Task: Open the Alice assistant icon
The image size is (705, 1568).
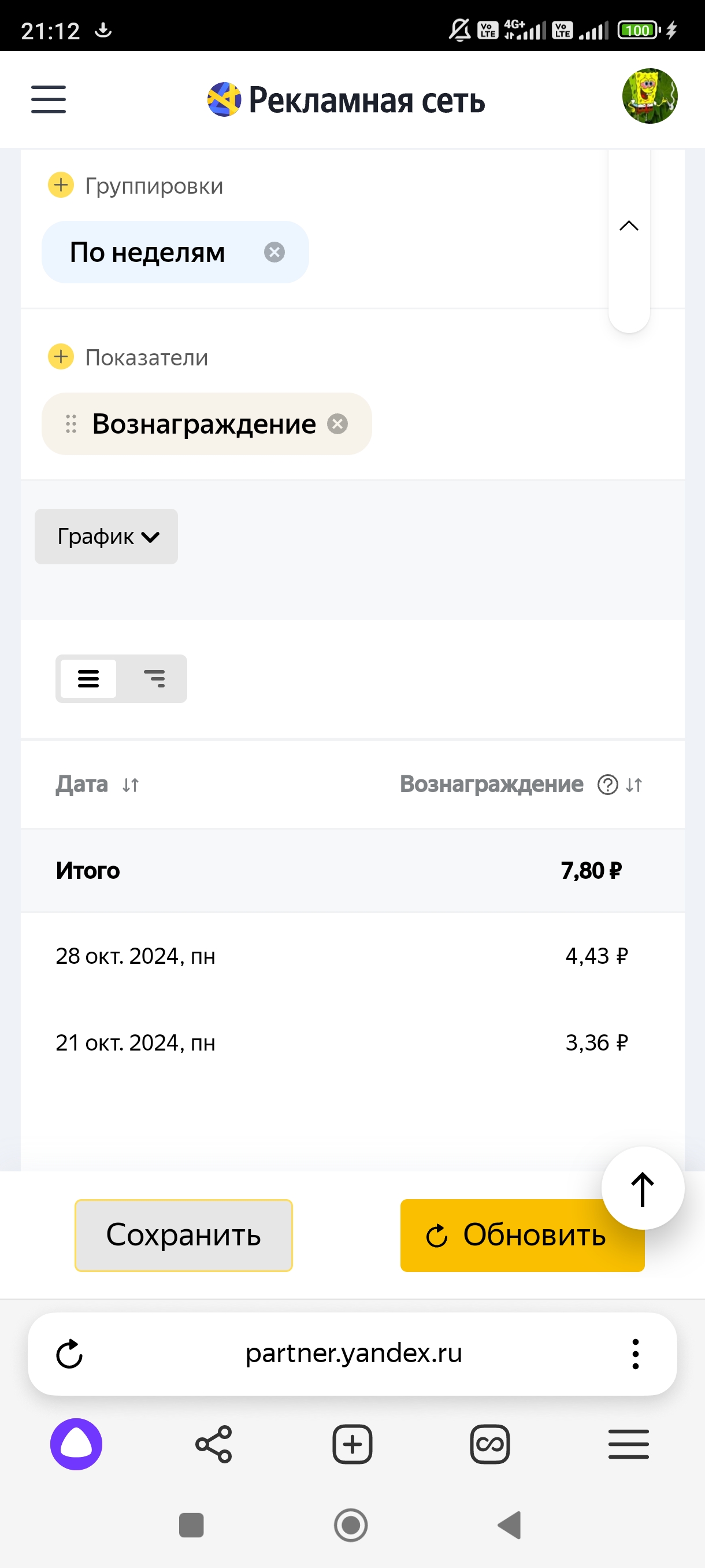Action: click(x=76, y=1444)
